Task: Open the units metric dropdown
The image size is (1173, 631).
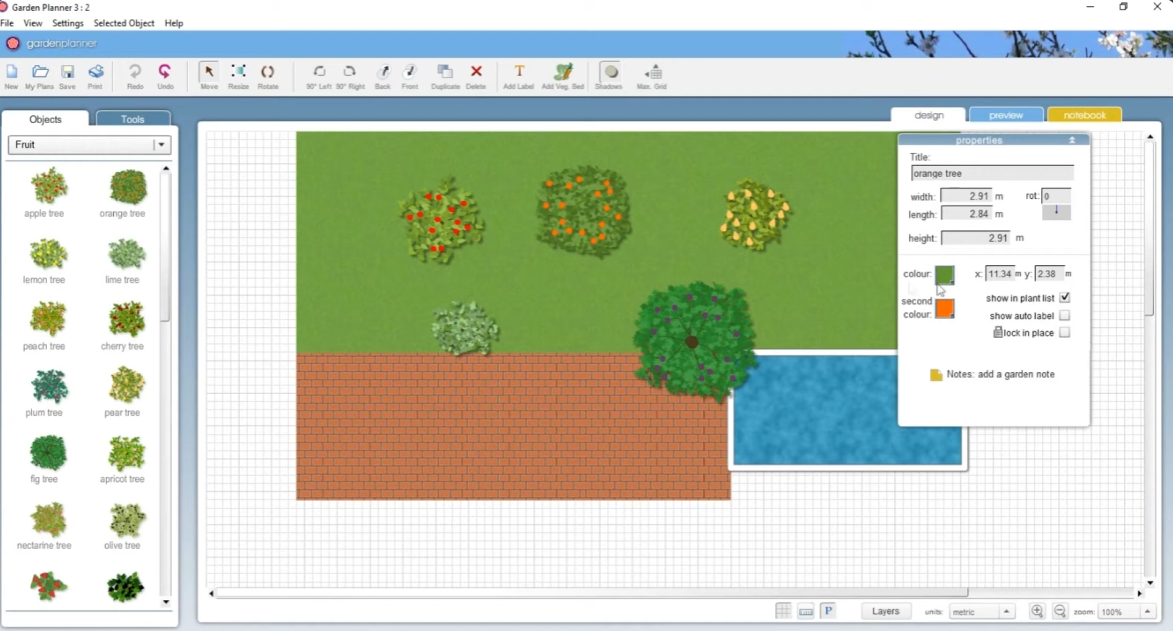Action: click(1006, 612)
